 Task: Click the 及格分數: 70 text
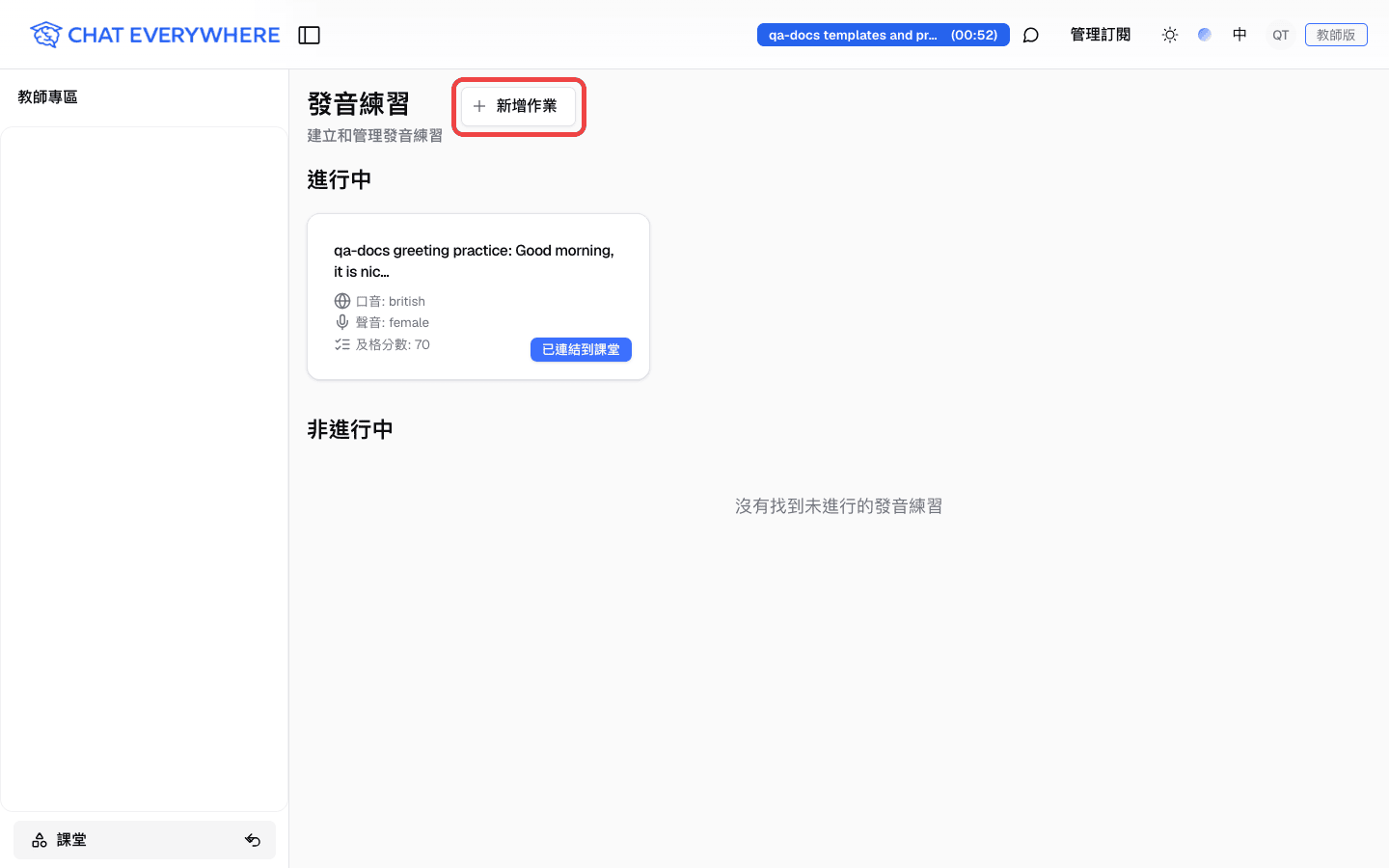coord(393,344)
